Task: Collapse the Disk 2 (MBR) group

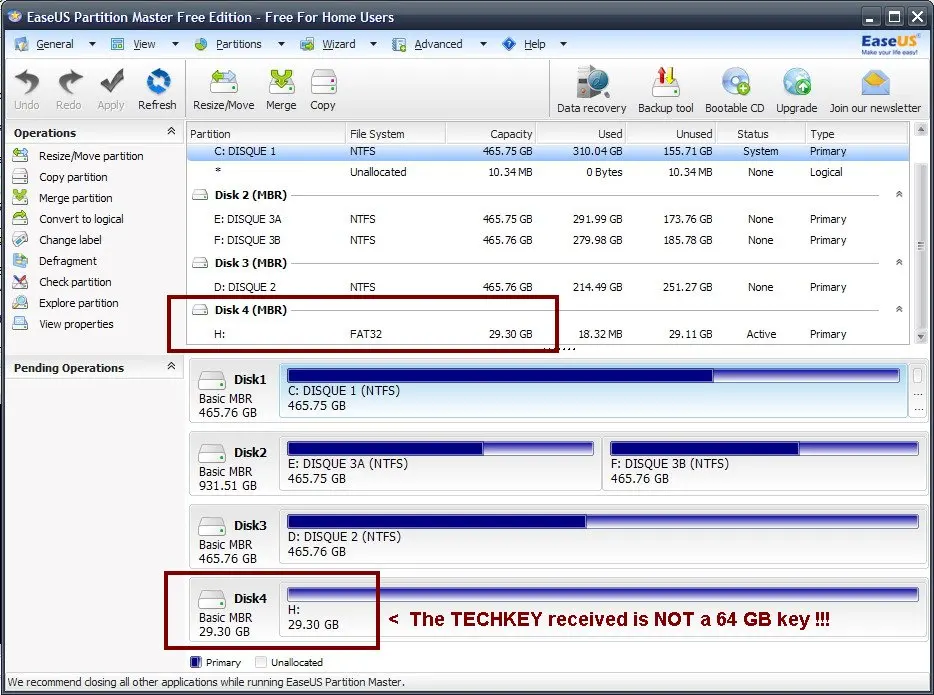Action: [x=899, y=195]
